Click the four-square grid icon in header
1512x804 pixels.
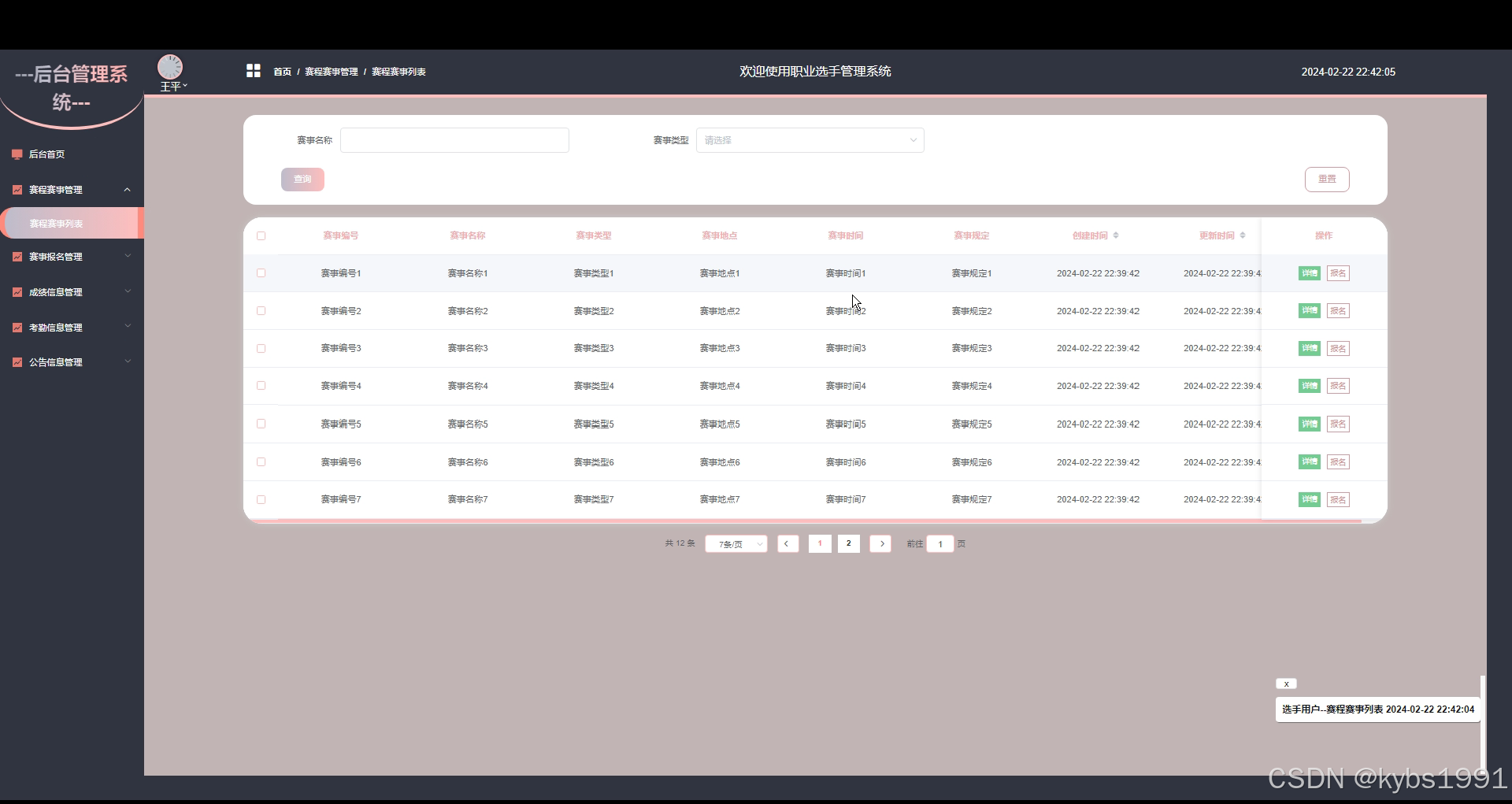coord(253,71)
